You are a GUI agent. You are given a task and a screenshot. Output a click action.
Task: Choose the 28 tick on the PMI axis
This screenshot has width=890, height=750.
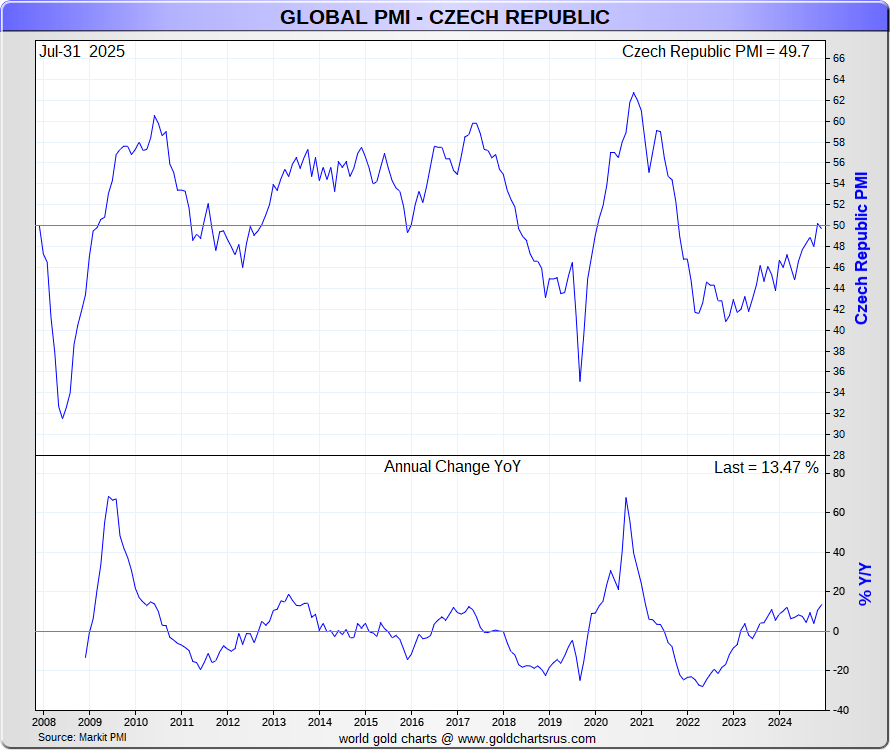pyautogui.click(x=839, y=455)
